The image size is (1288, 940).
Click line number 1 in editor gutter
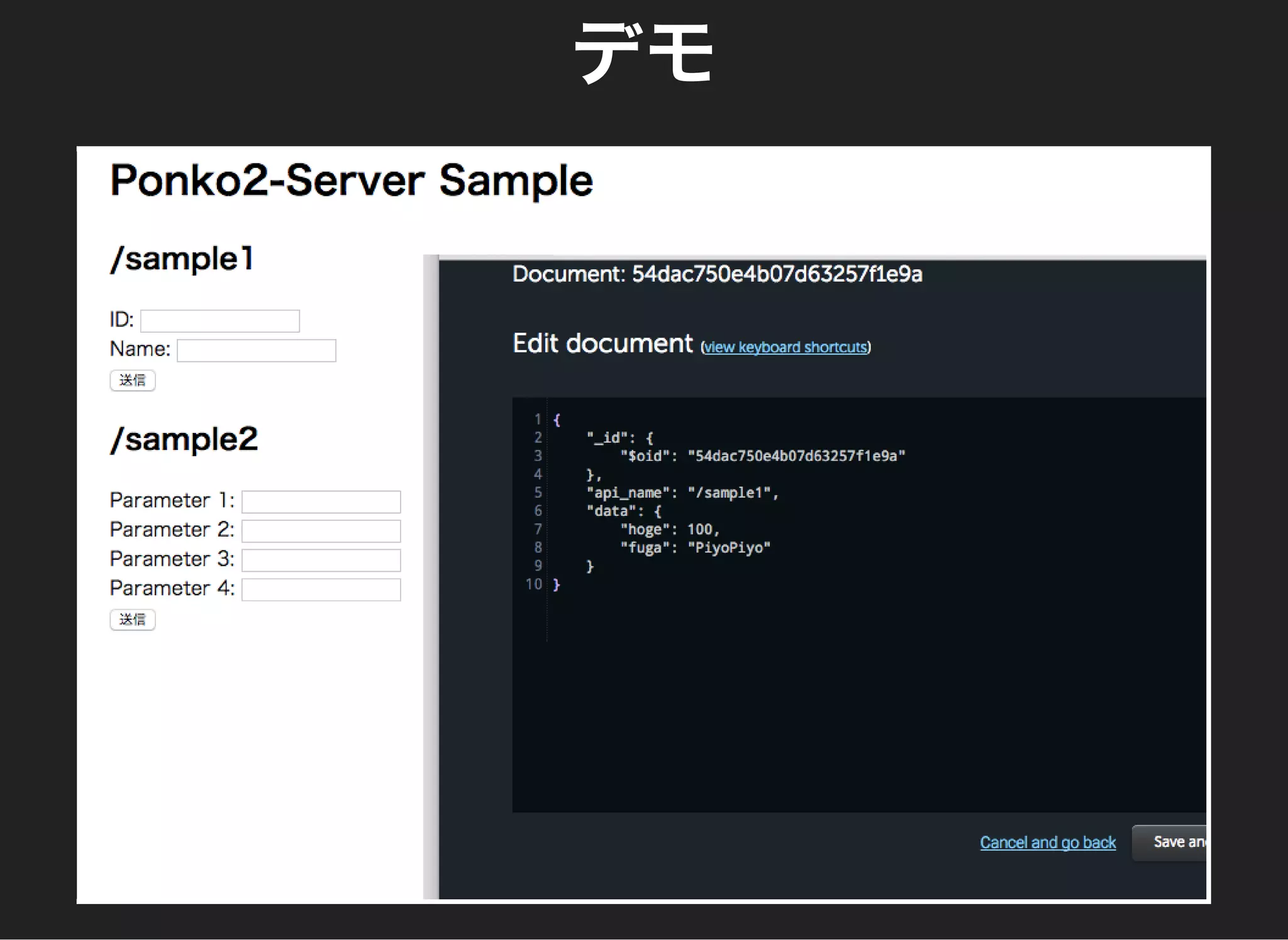(x=538, y=420)
